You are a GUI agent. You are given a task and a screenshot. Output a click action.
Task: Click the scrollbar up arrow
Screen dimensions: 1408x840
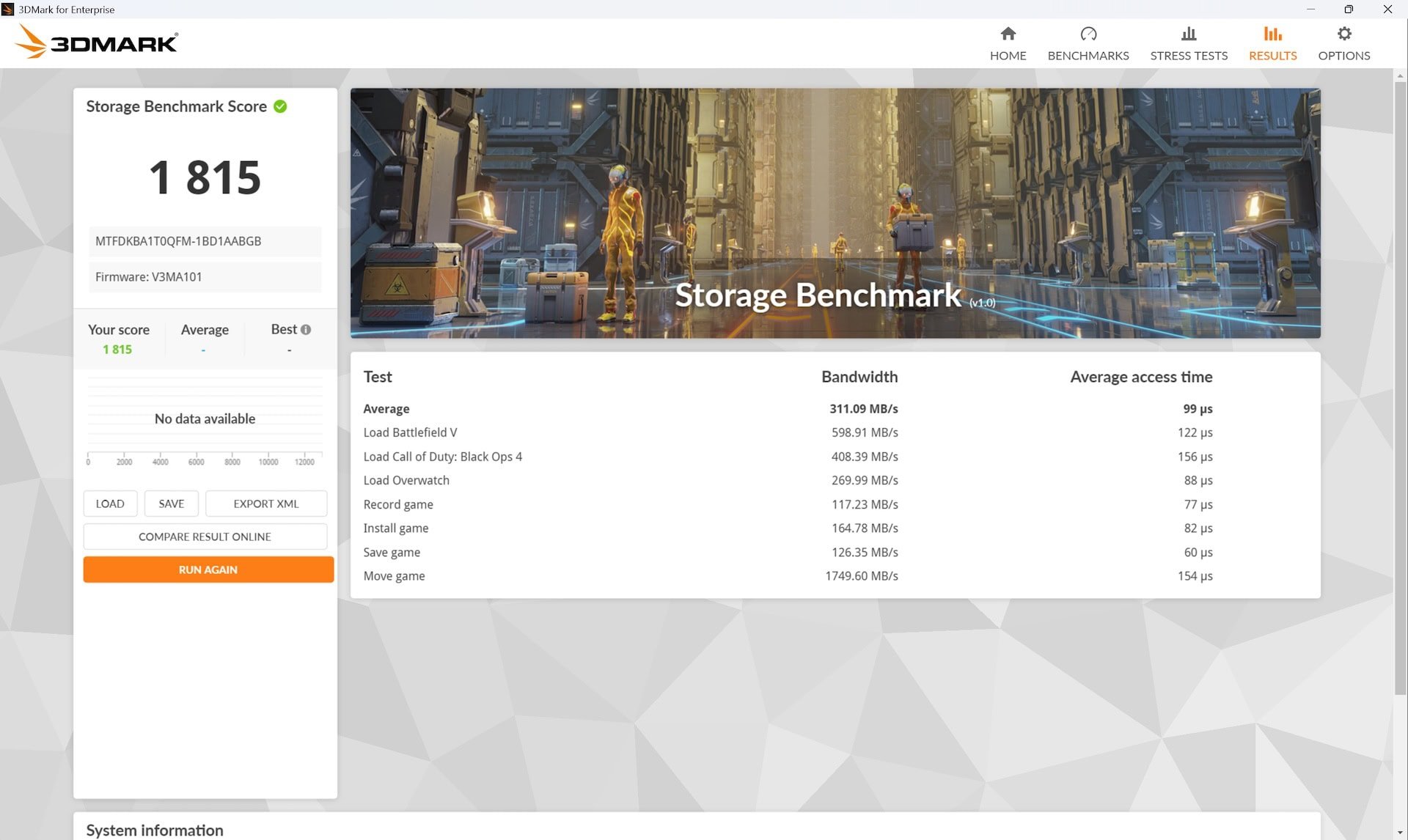pos(1400,75)
